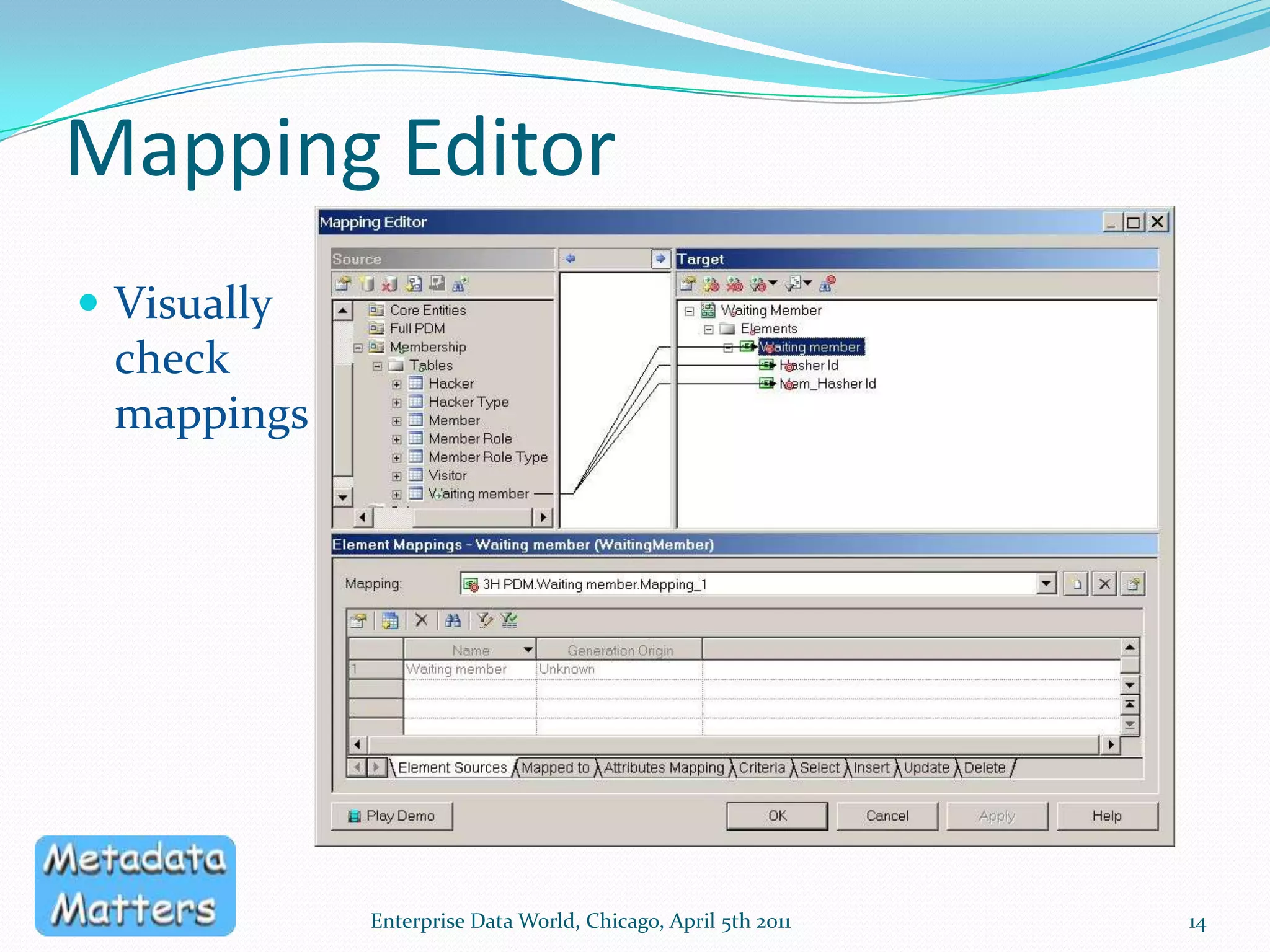This screenshot has height=952, width=1270.
Task: Open the Attributes Mapping tab
Action: pos(664,768)
